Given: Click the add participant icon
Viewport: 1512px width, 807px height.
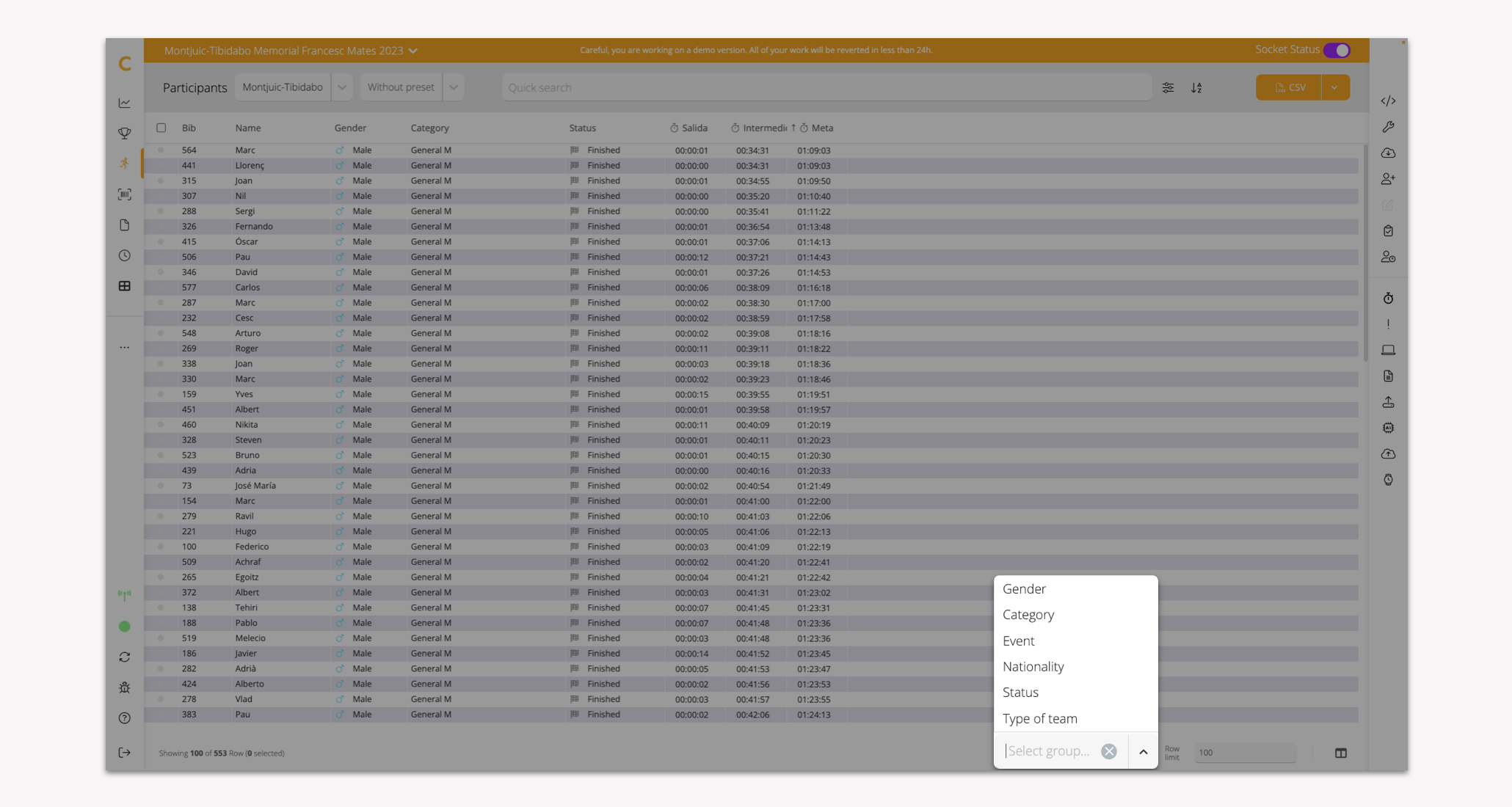Looking at the screenshot, I should click(x=1388, y=179).
